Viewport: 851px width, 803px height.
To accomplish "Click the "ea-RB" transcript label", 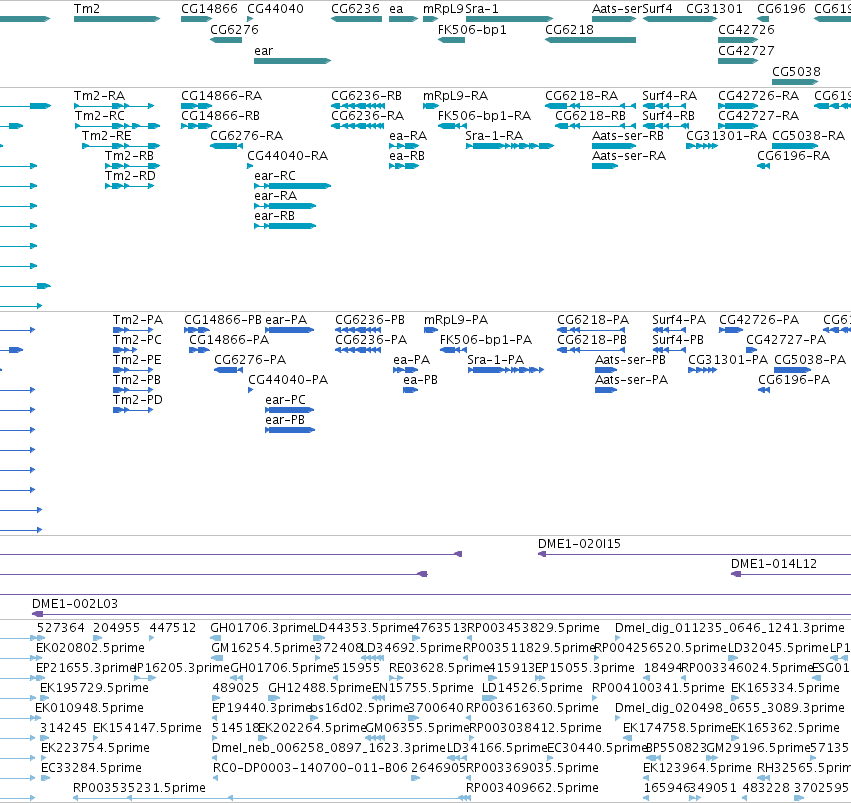I will pyautogui.click(x=407, y=156).
